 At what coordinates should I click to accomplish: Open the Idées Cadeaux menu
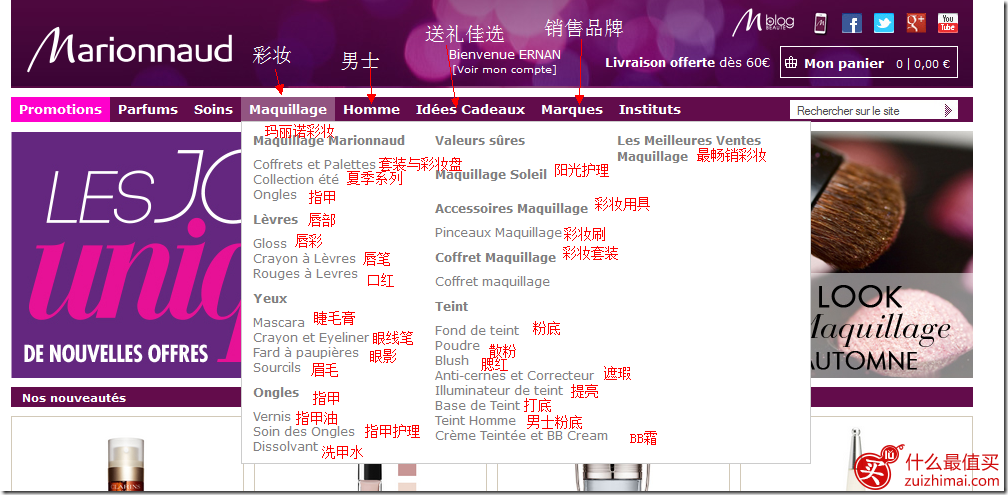(x=471, y=109)
